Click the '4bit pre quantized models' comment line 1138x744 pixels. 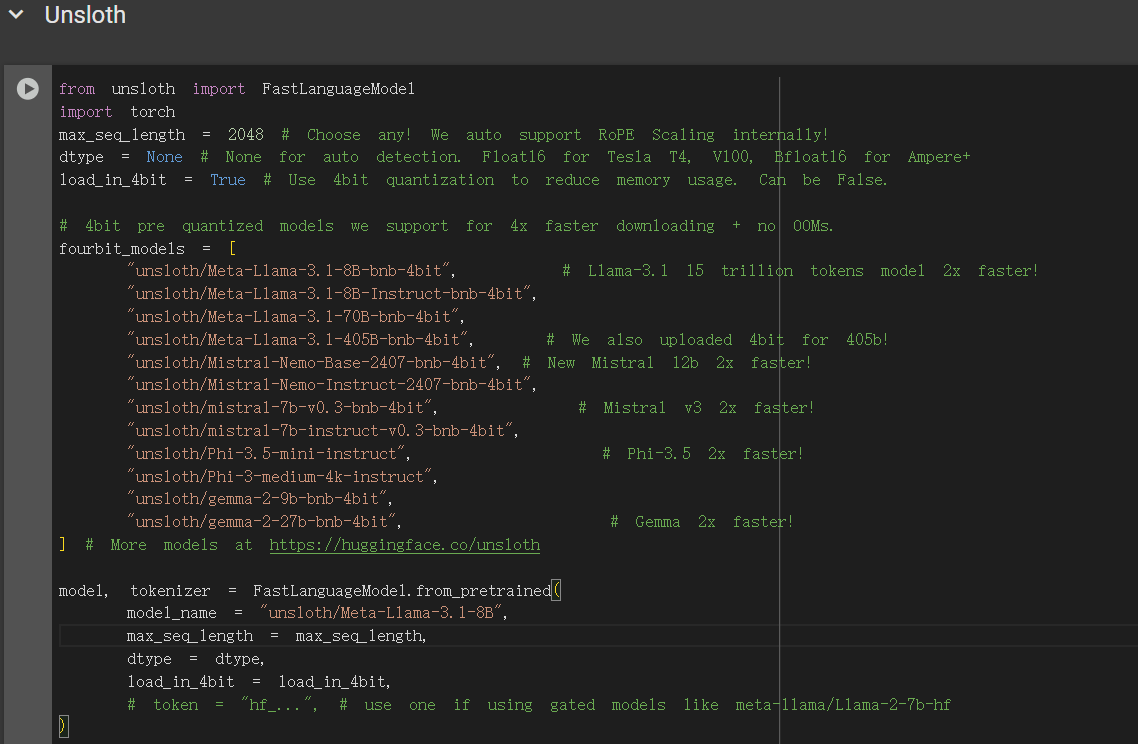point(446,226)
